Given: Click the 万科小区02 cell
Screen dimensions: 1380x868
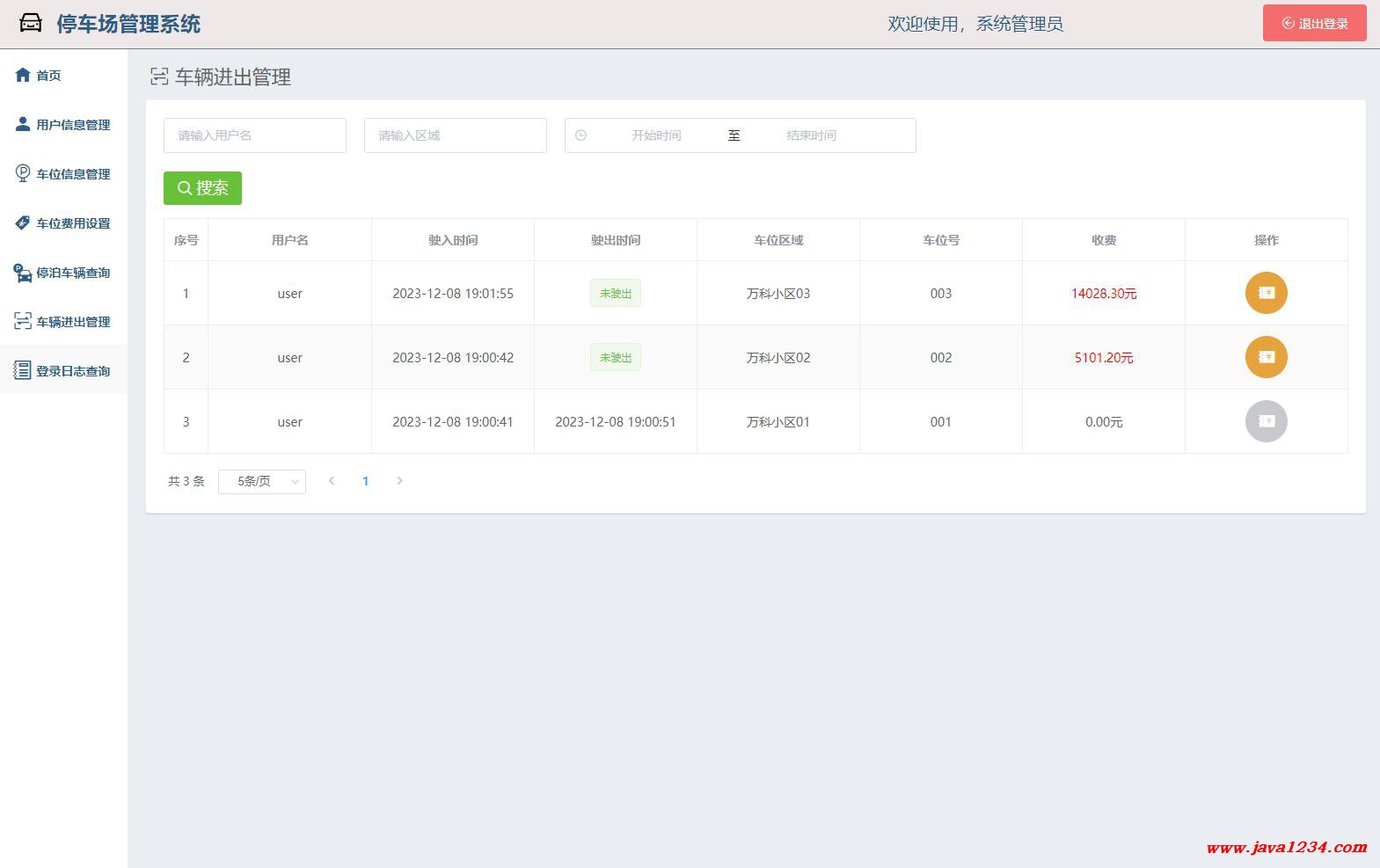Looking at the screenshot, I should click(778, 358).
